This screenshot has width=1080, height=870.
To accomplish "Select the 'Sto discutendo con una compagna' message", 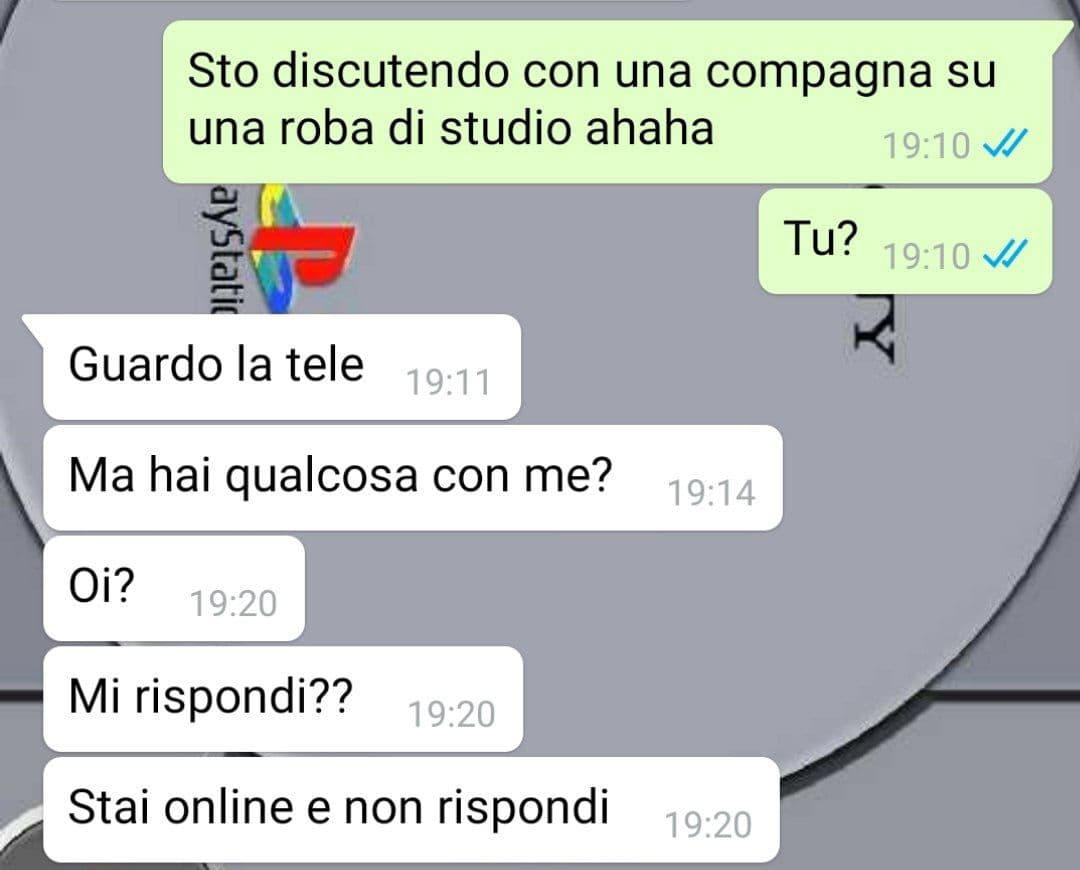I will point(607,102).
